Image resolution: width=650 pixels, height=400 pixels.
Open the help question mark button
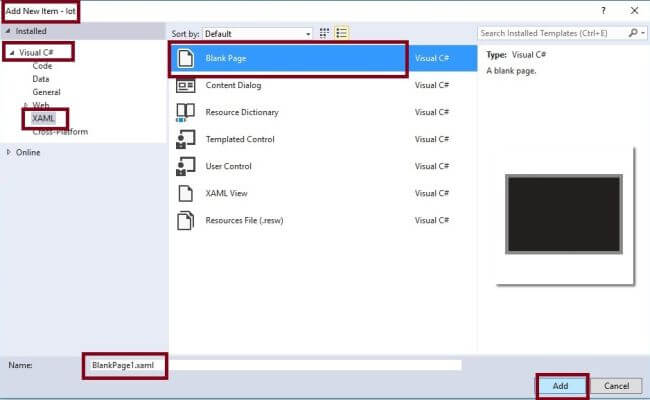tap(603, 11)
